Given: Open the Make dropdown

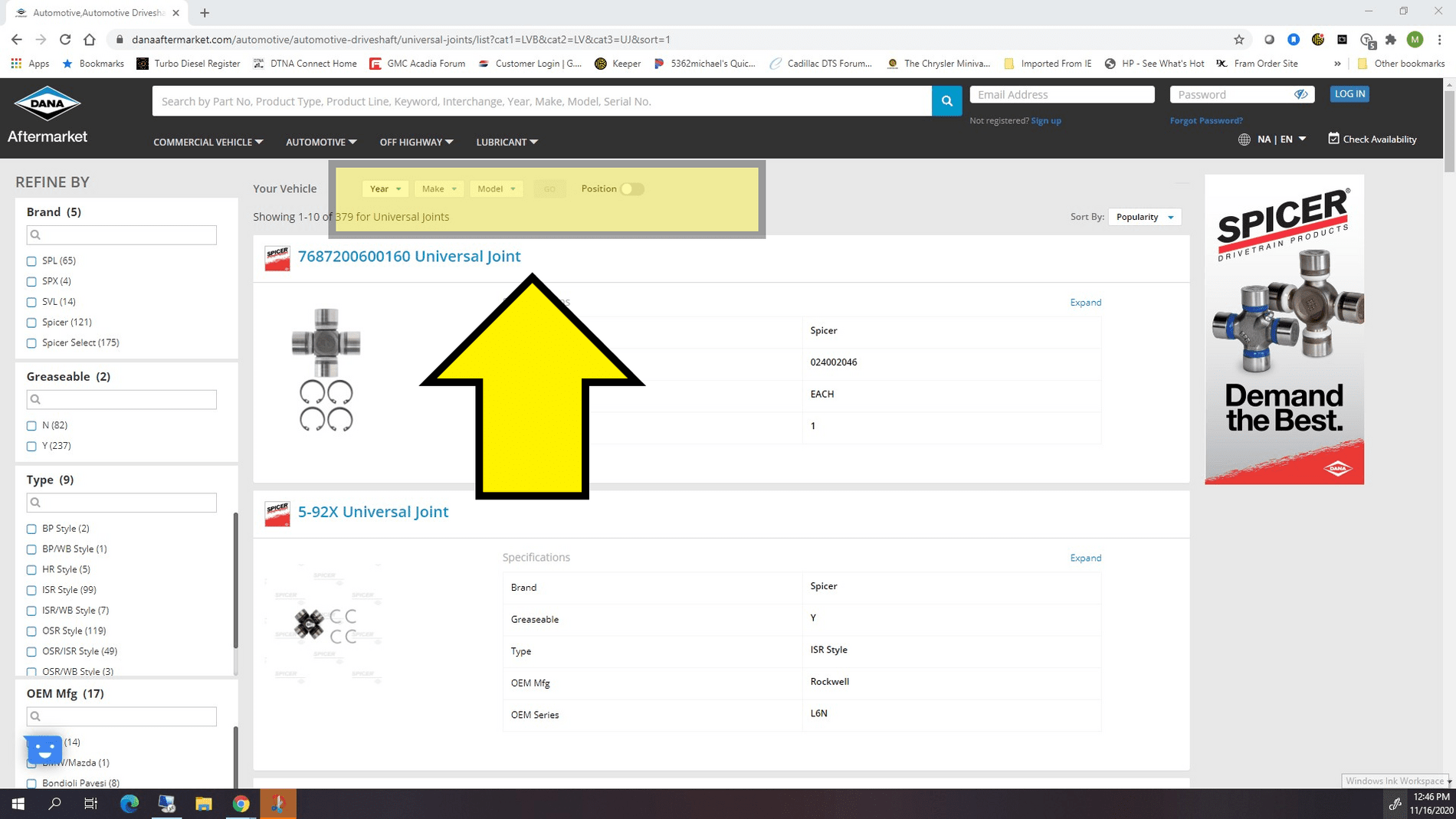Looking at the screenshot, I should point(438,188).
